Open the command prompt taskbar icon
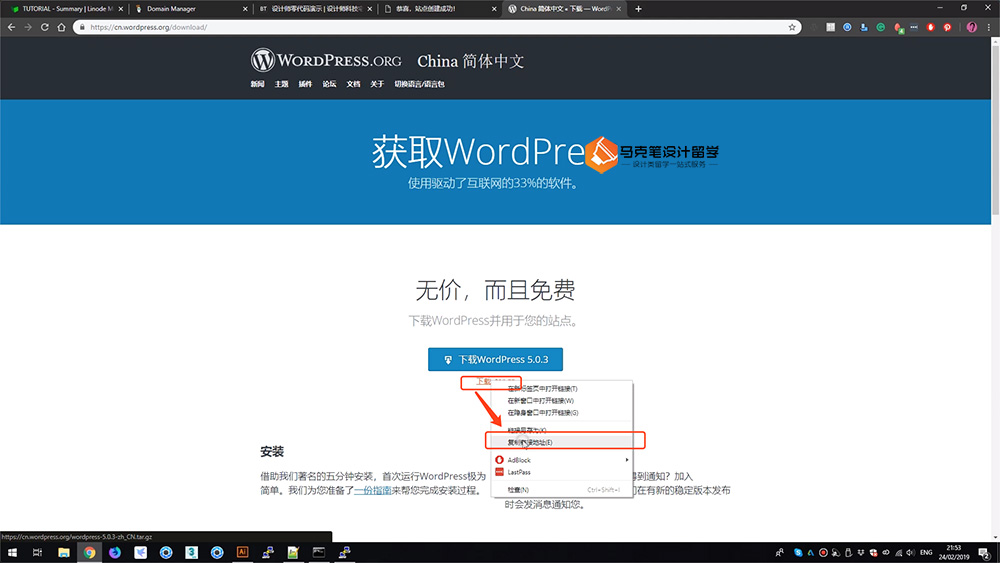The width and height of the screenshot is (1000, 563). click(319, 552)
